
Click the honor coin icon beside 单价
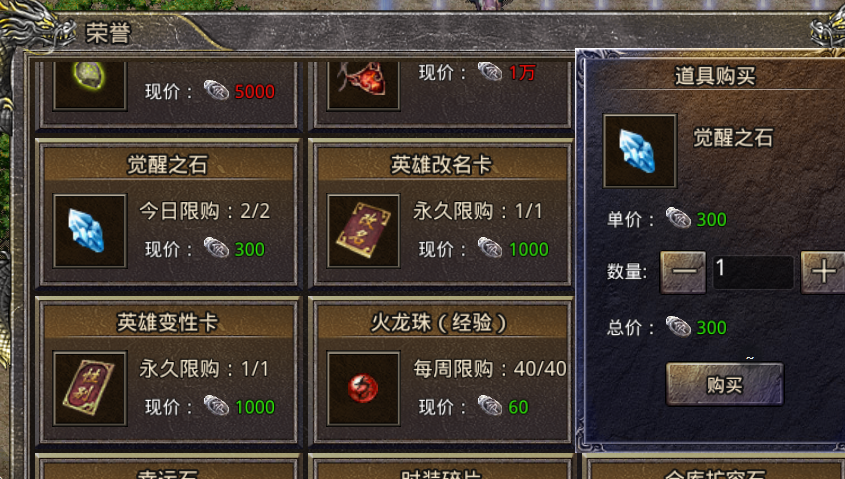(x=678, y=218)
